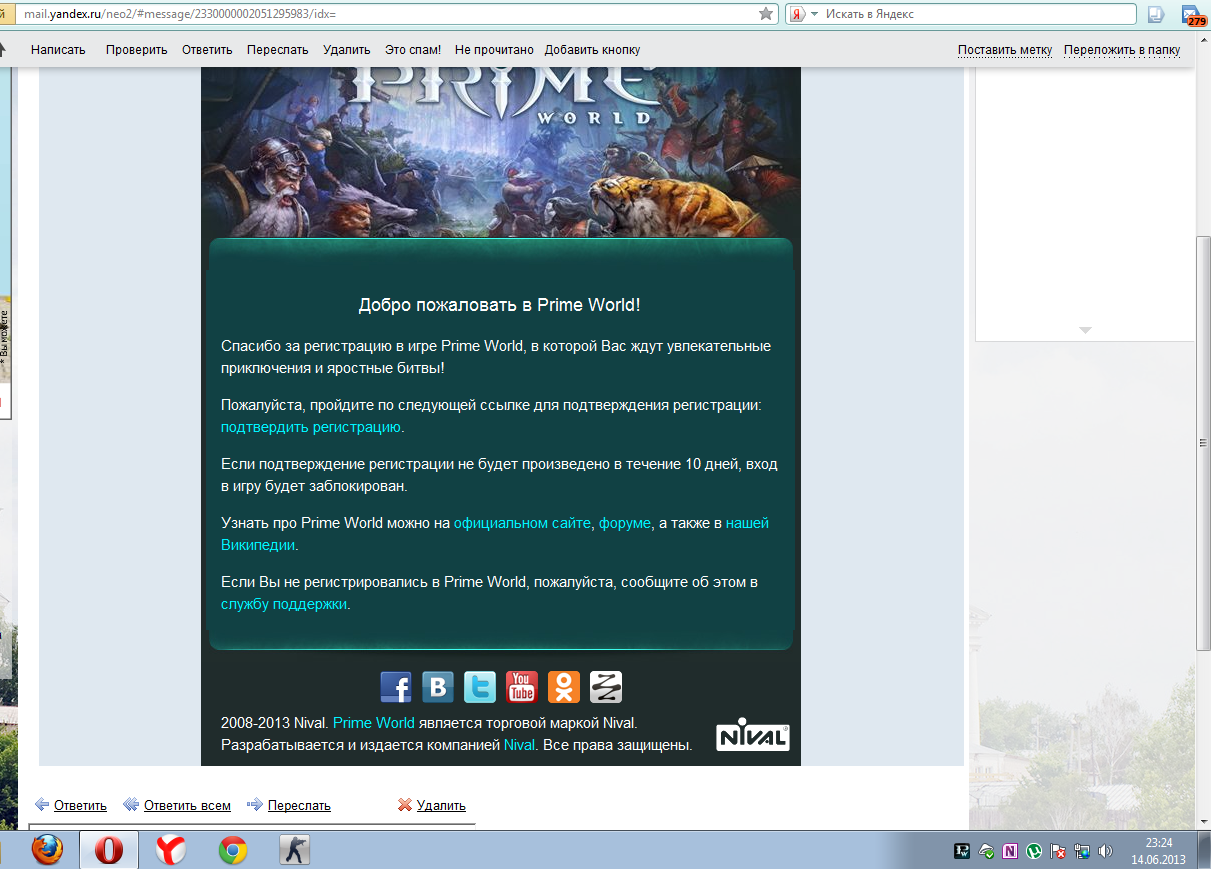Image resolution: width=1211 pixels, height=869 pixels.
Task: Open Counter-Strike from the taskbar
Action: coord(294,850)
